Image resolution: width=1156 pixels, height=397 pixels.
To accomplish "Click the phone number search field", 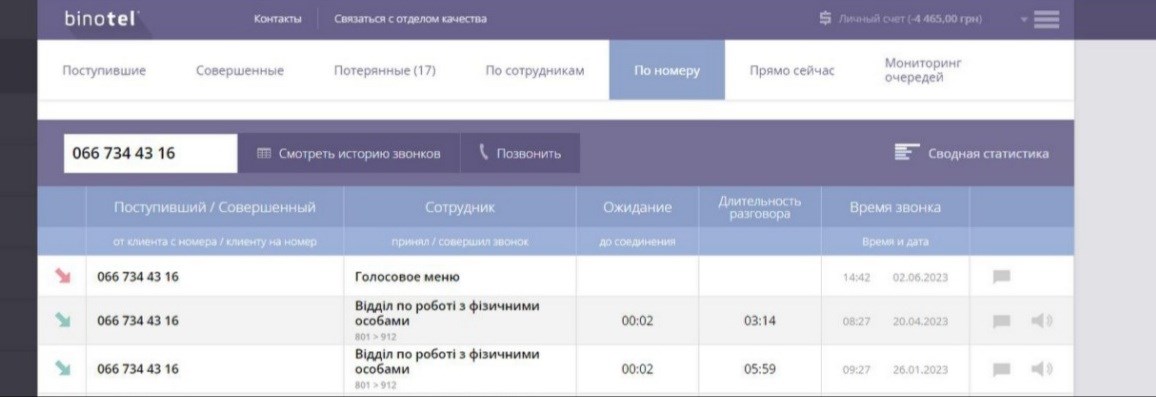I will click(150, 153).
